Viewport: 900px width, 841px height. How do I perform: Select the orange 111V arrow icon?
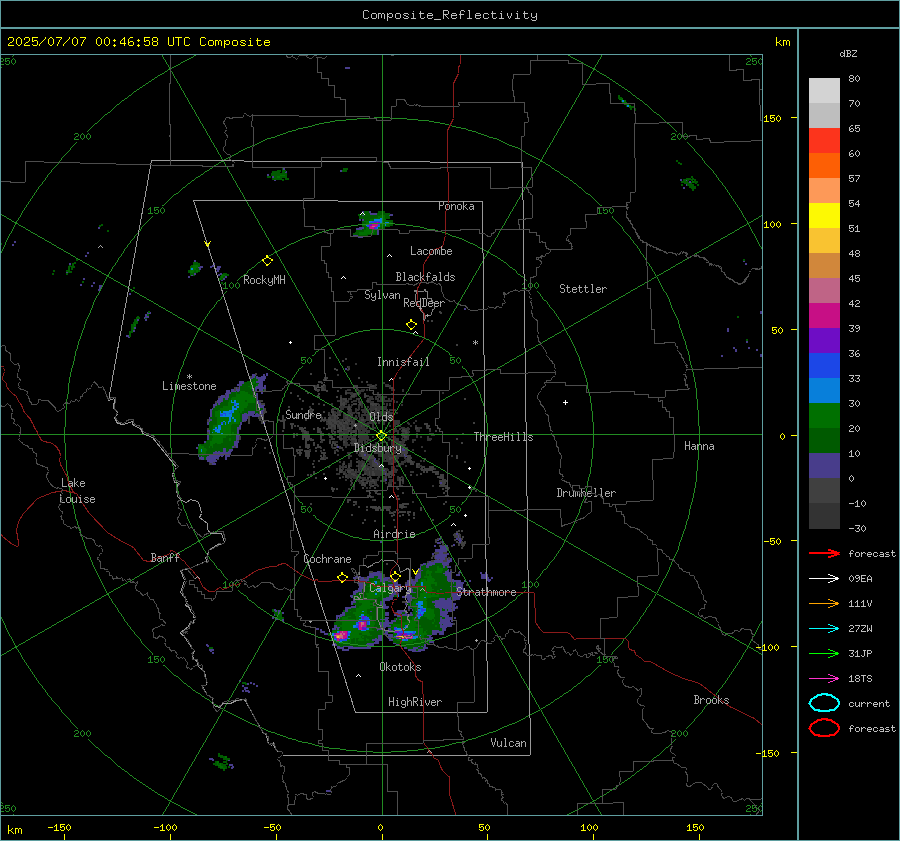[x=824, y=603]
